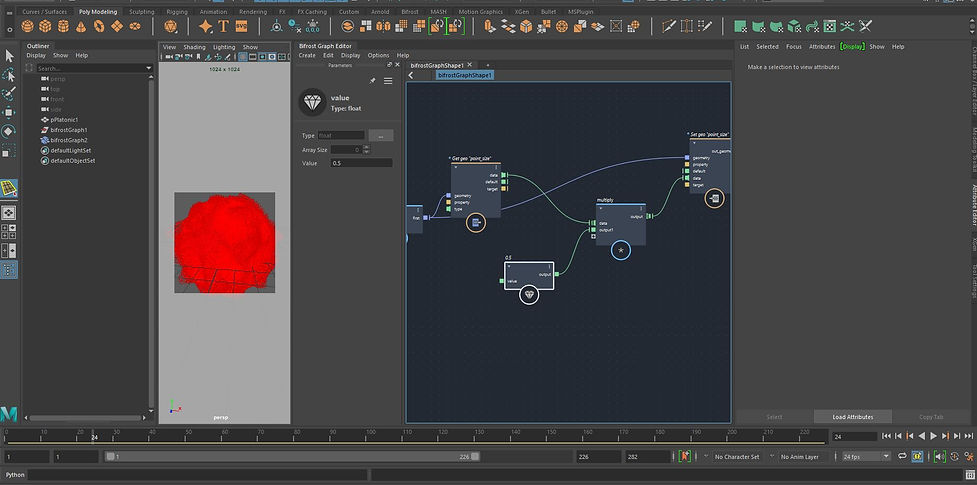
Task: Click the Super Shapes star icon
Action: [x=205, y=26]
